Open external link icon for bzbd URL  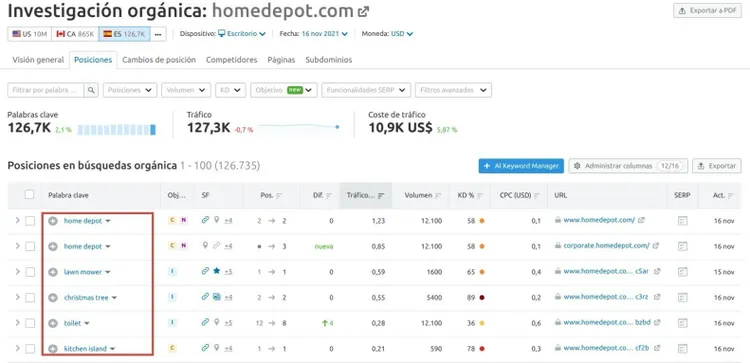(657, 322)
